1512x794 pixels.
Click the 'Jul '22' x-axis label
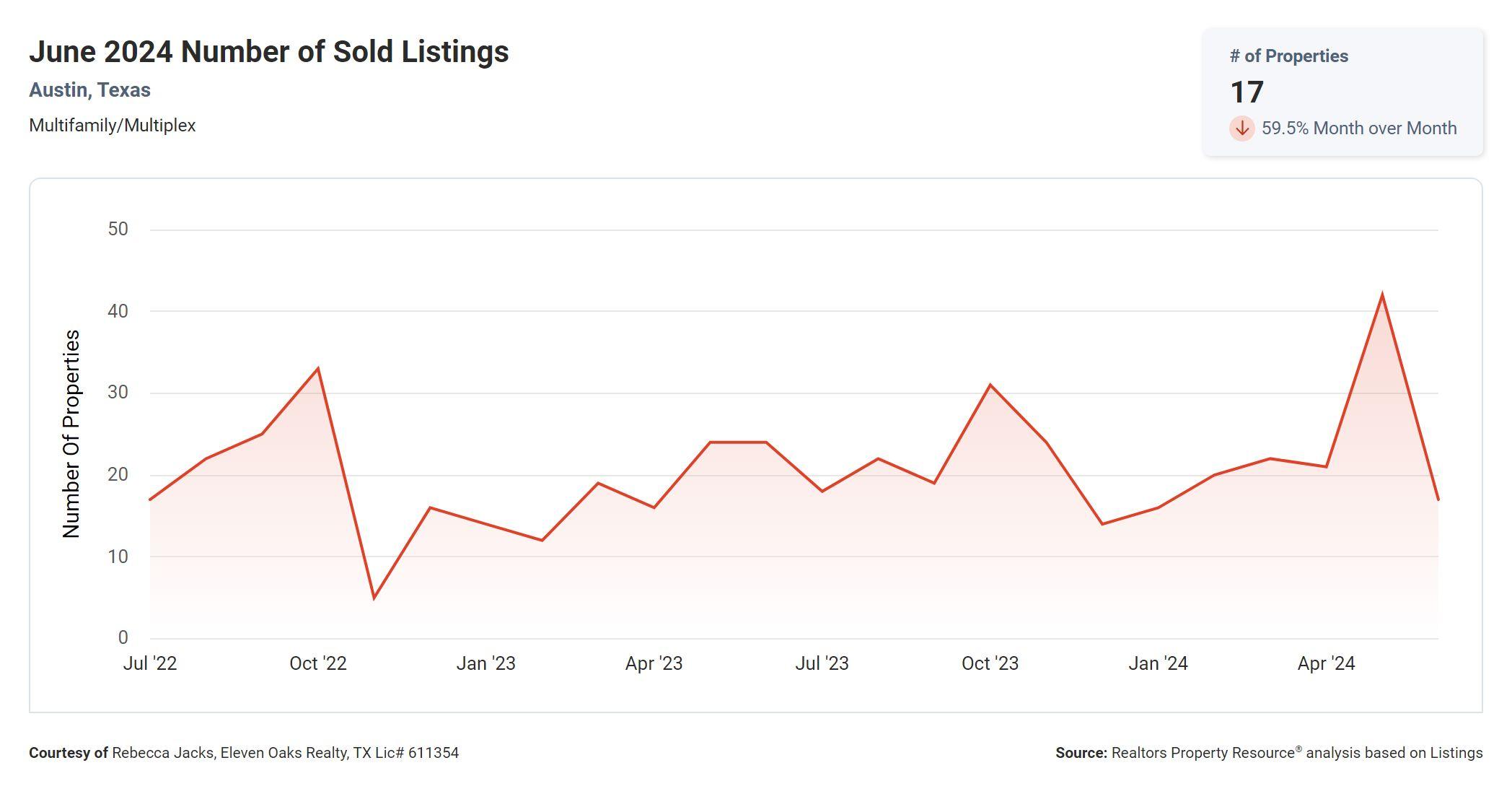coord(150,663)
